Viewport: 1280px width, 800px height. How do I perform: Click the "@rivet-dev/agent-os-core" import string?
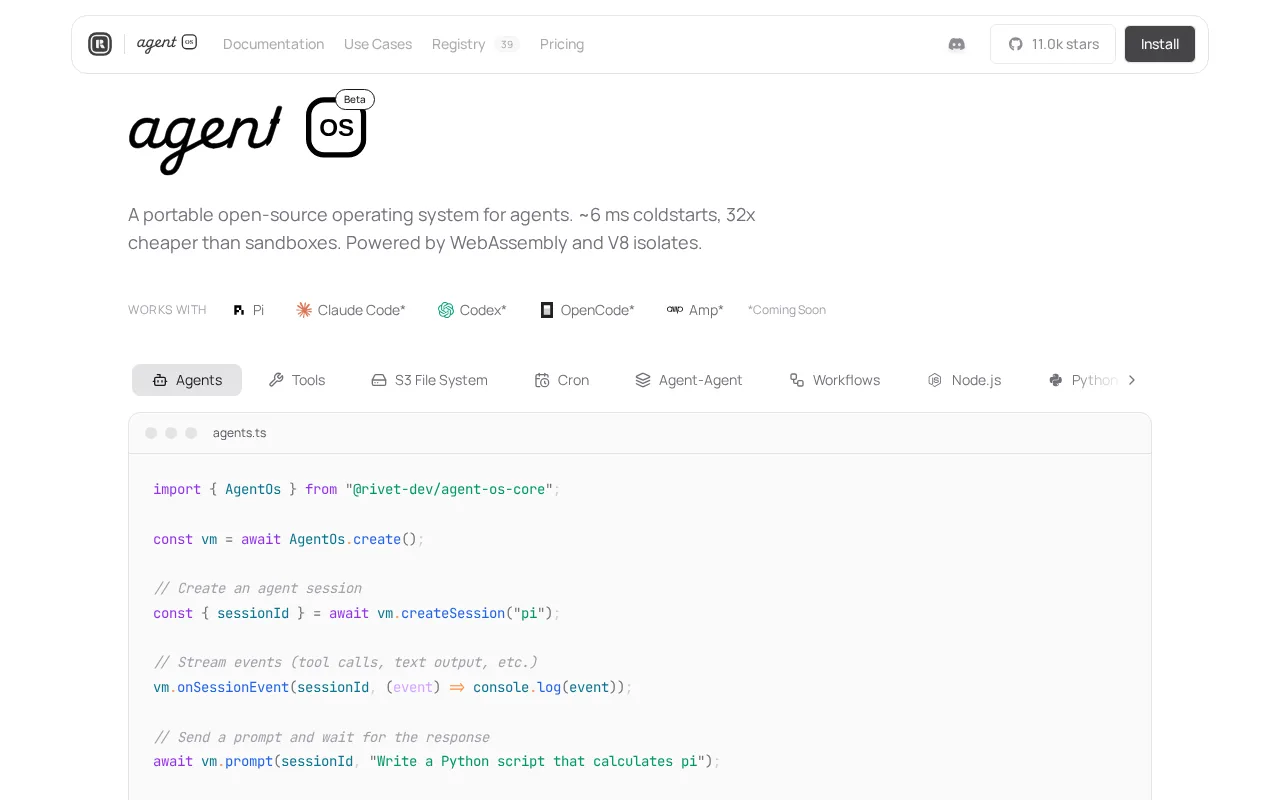point(449,489)
